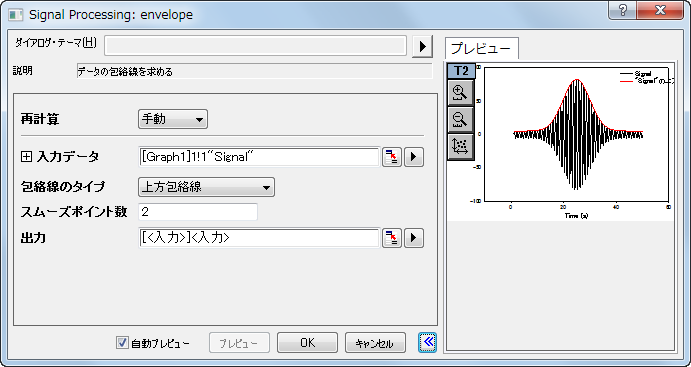Image resolution: width=691 pixels, height=367 pixels.
Task: Click the スムーズポイント数 field showing 2
Action: click(x=198, y=212)
